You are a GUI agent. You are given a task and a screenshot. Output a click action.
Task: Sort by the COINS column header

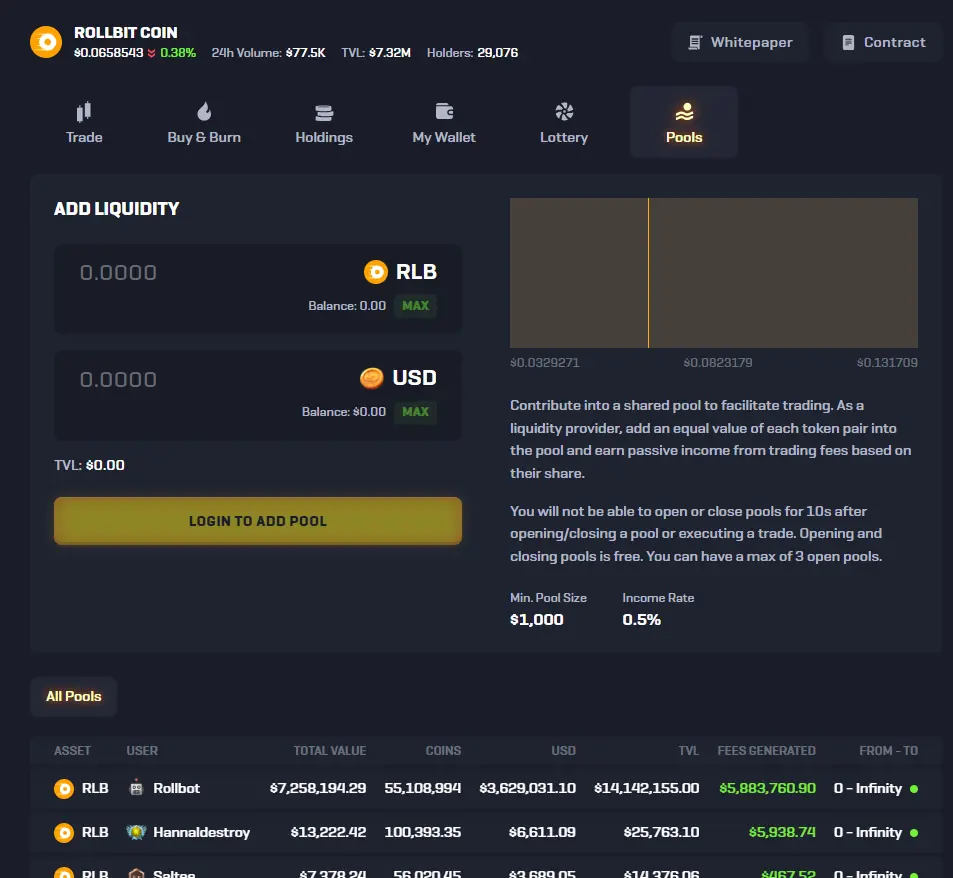[443, 751]
